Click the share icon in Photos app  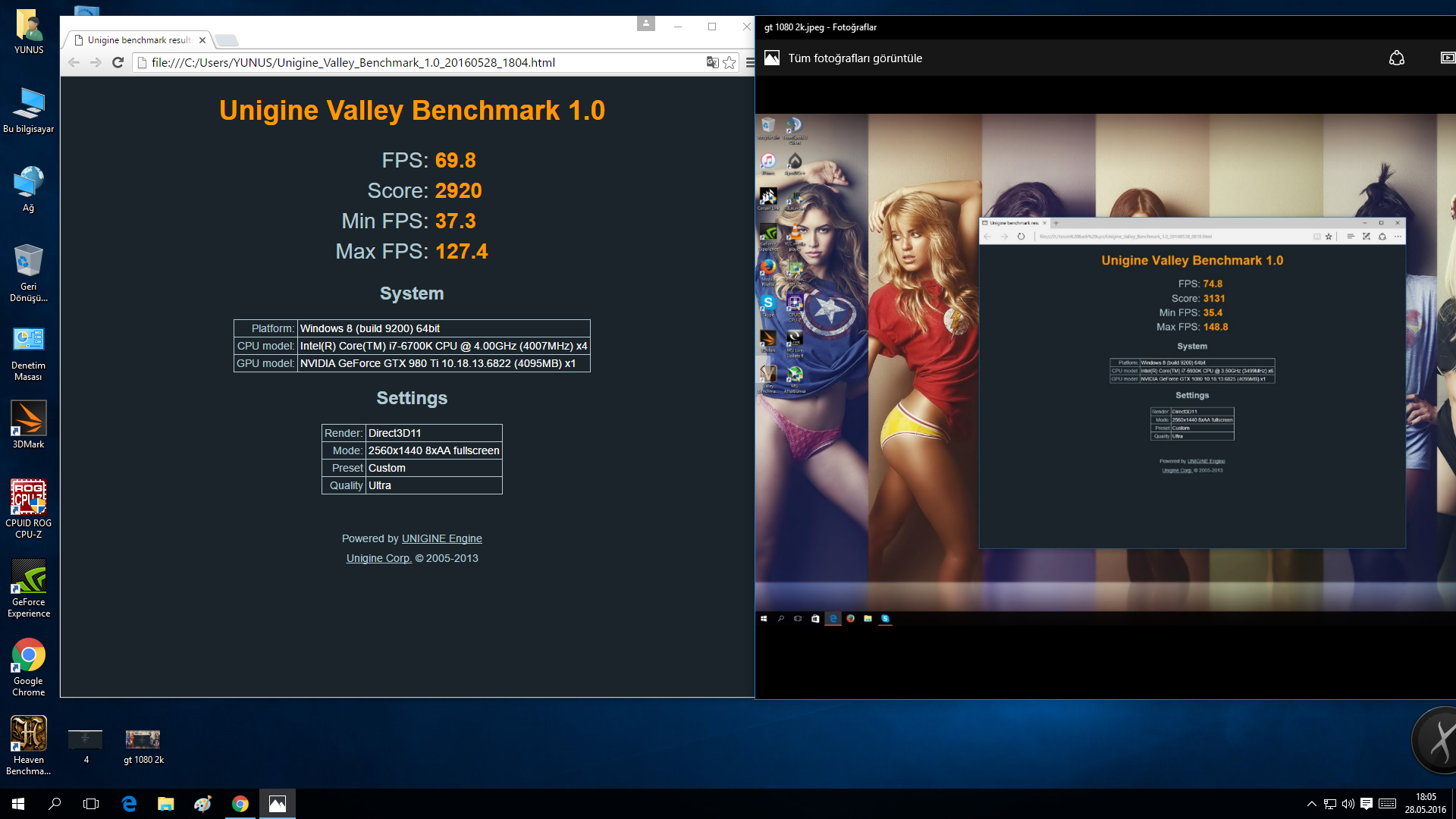[1397, 58]
